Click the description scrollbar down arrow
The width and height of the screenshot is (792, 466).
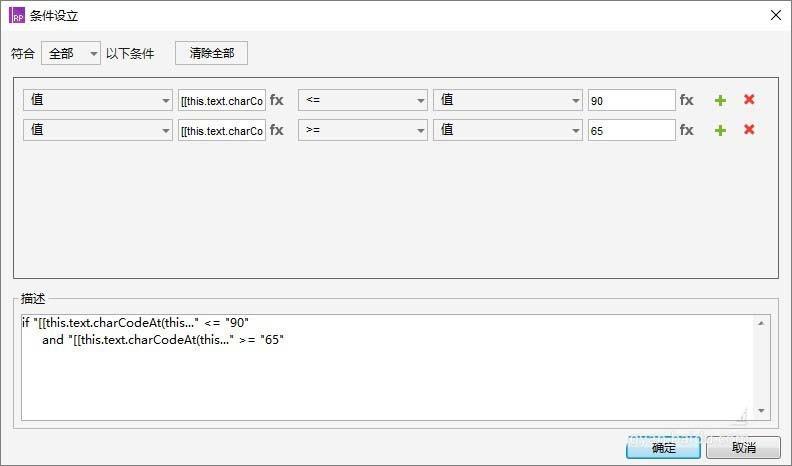(x=761, y=411)
